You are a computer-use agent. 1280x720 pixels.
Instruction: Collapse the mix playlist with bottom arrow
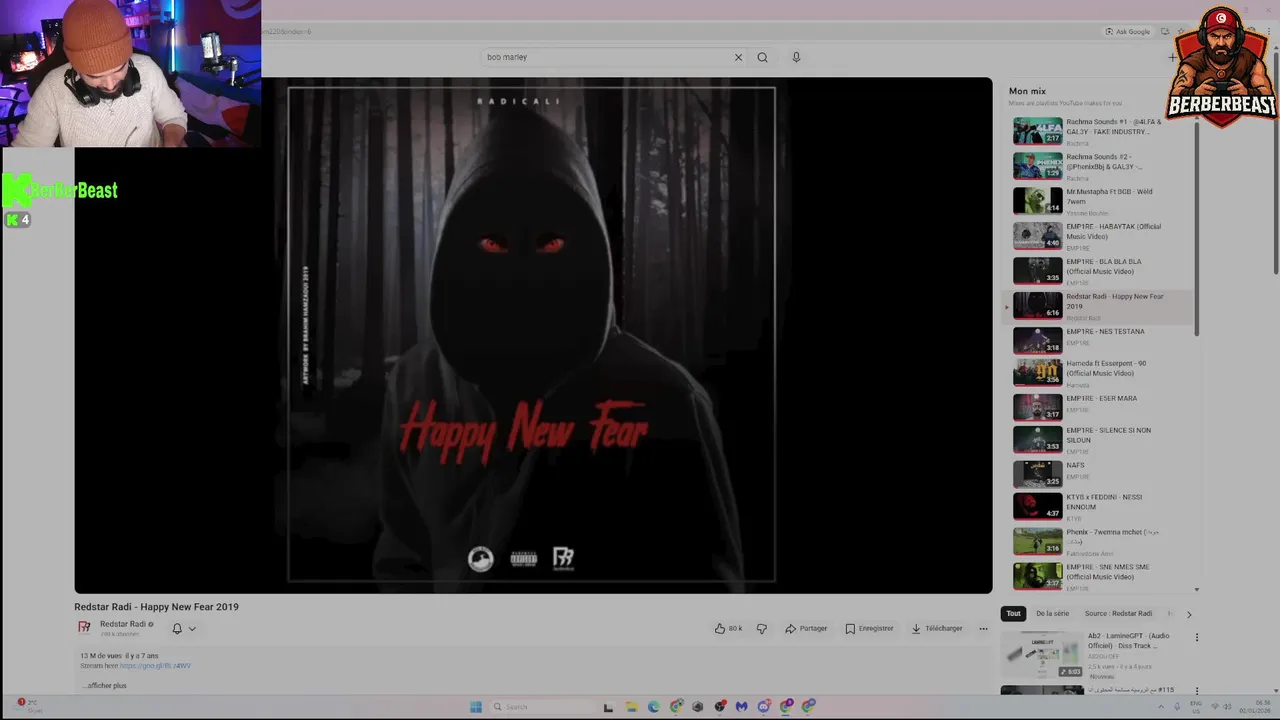[1197, 590]
